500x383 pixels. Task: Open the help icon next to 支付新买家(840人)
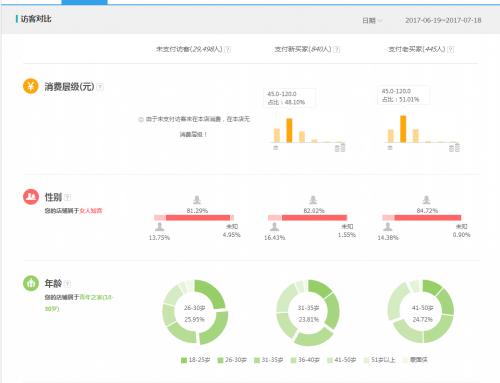pyautogui.click(x=337, y=49)
